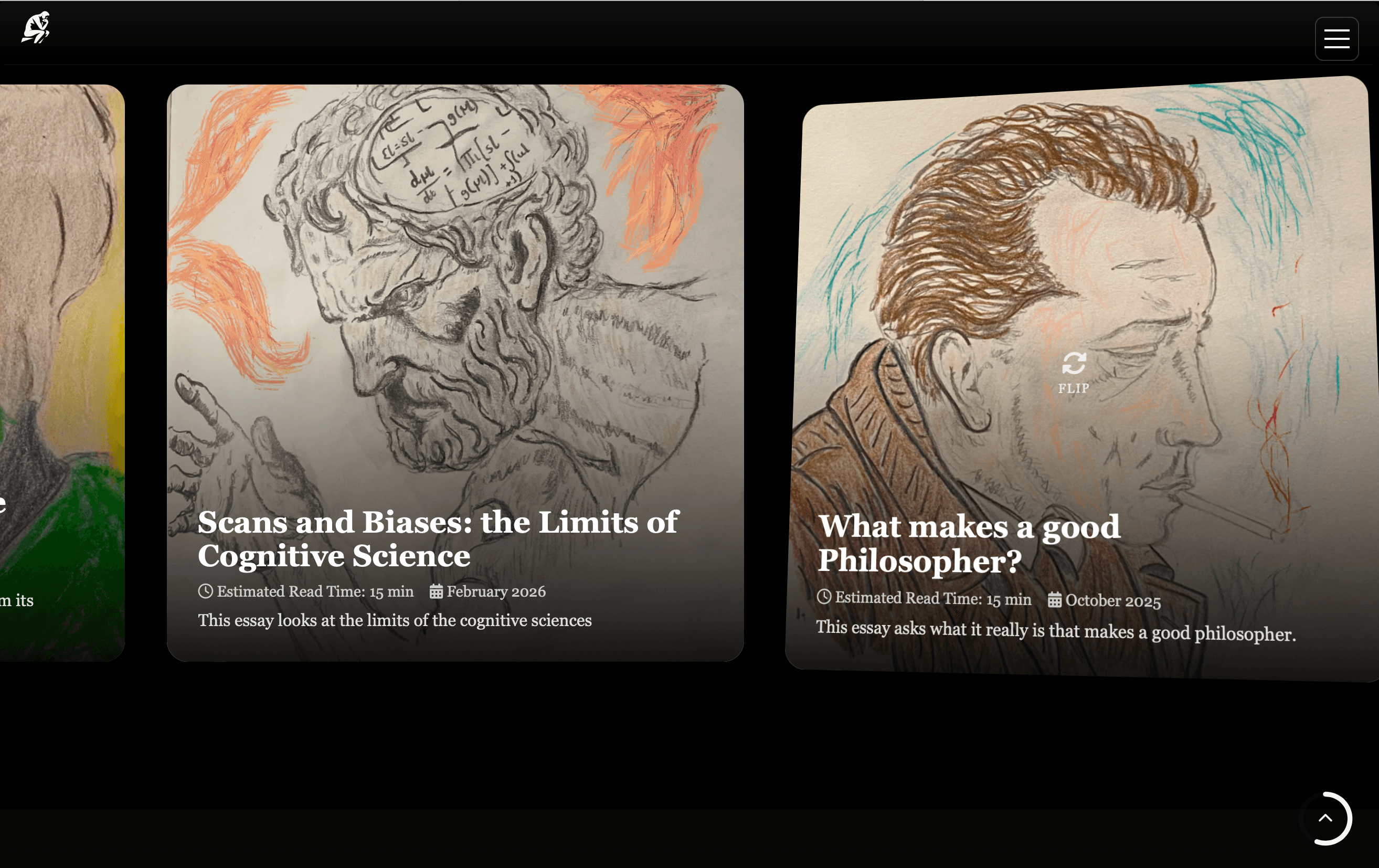Click the FLIP rotate icon
The width and height of the screenshot is (1379, 868).
(x=1074, y=363)
